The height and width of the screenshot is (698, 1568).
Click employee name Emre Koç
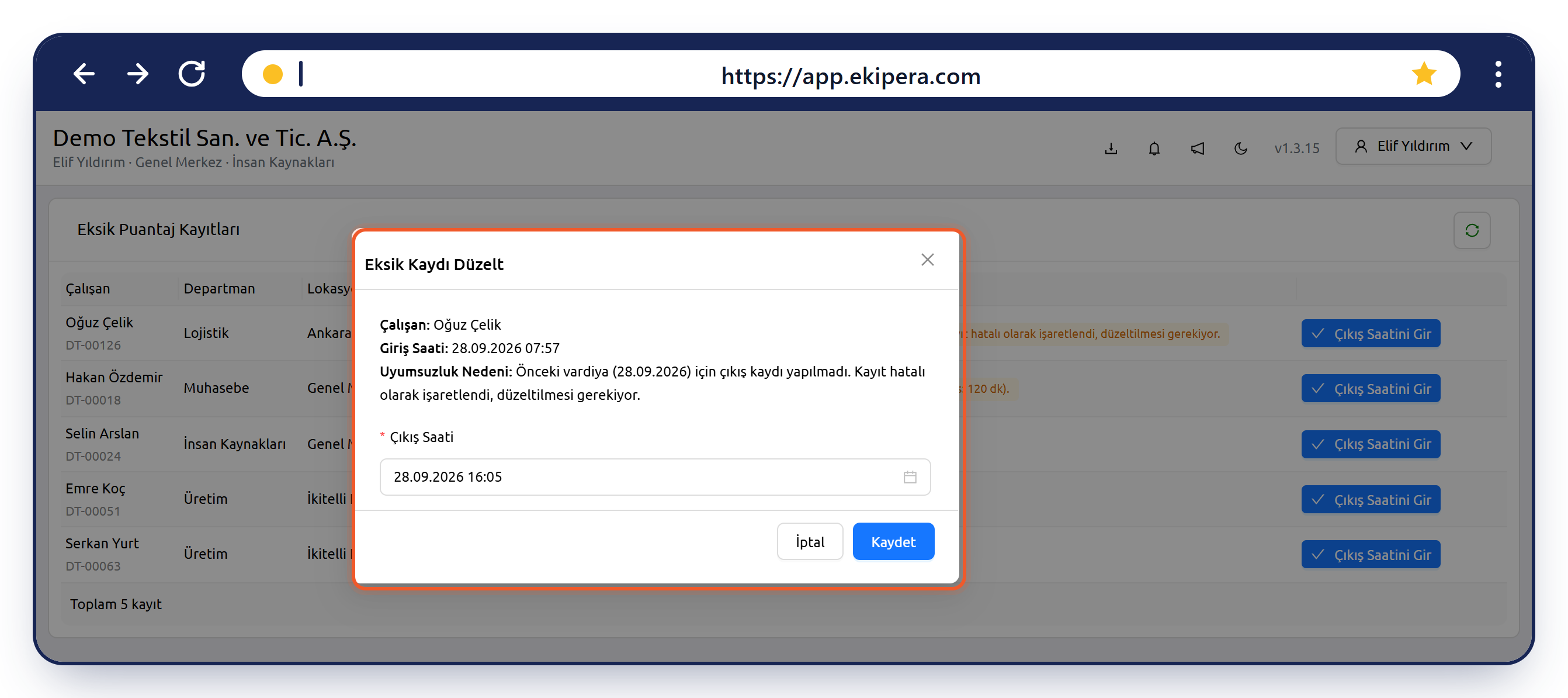96,489
